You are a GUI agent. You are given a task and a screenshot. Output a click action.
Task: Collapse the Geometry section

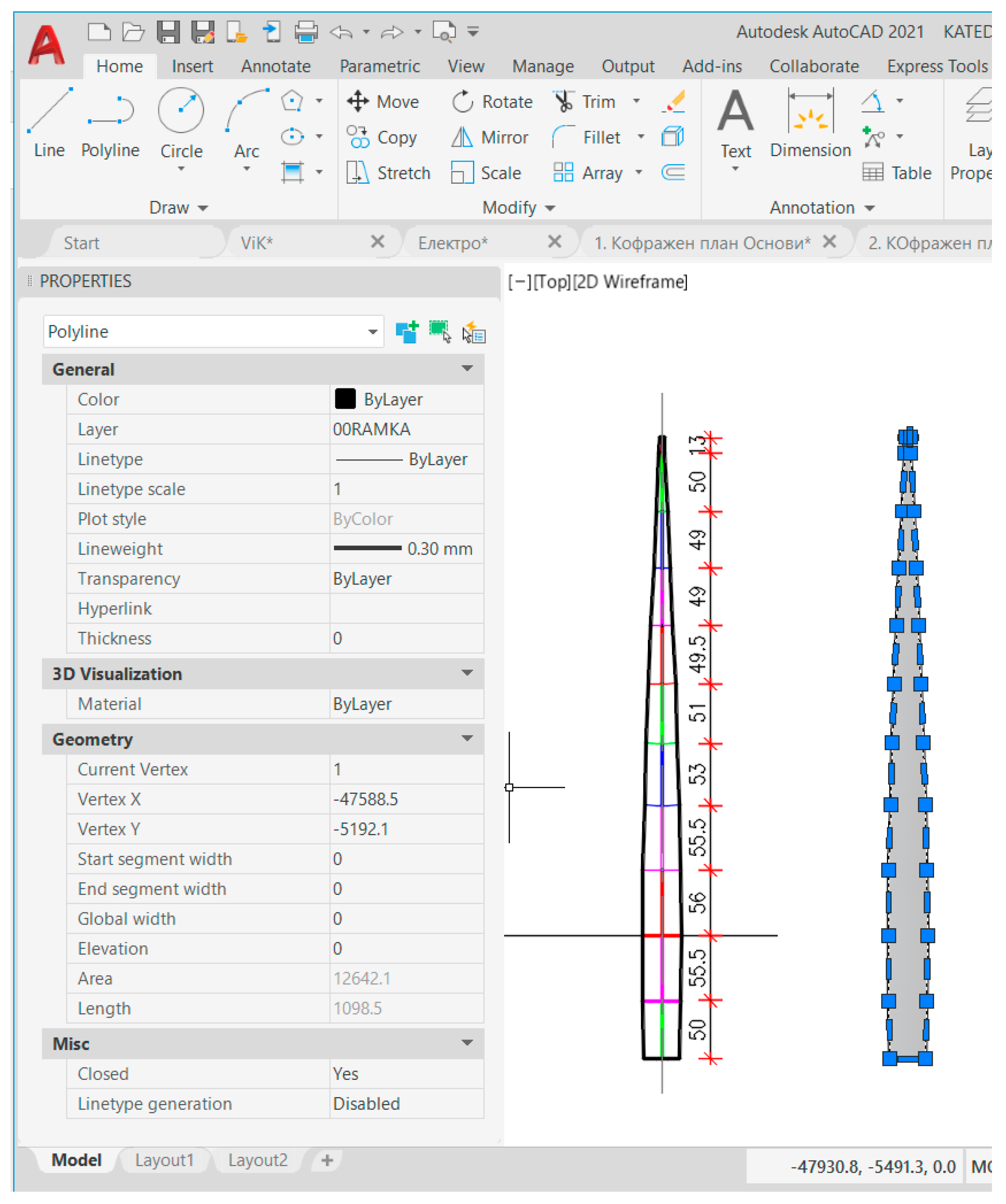coord(467,739)
